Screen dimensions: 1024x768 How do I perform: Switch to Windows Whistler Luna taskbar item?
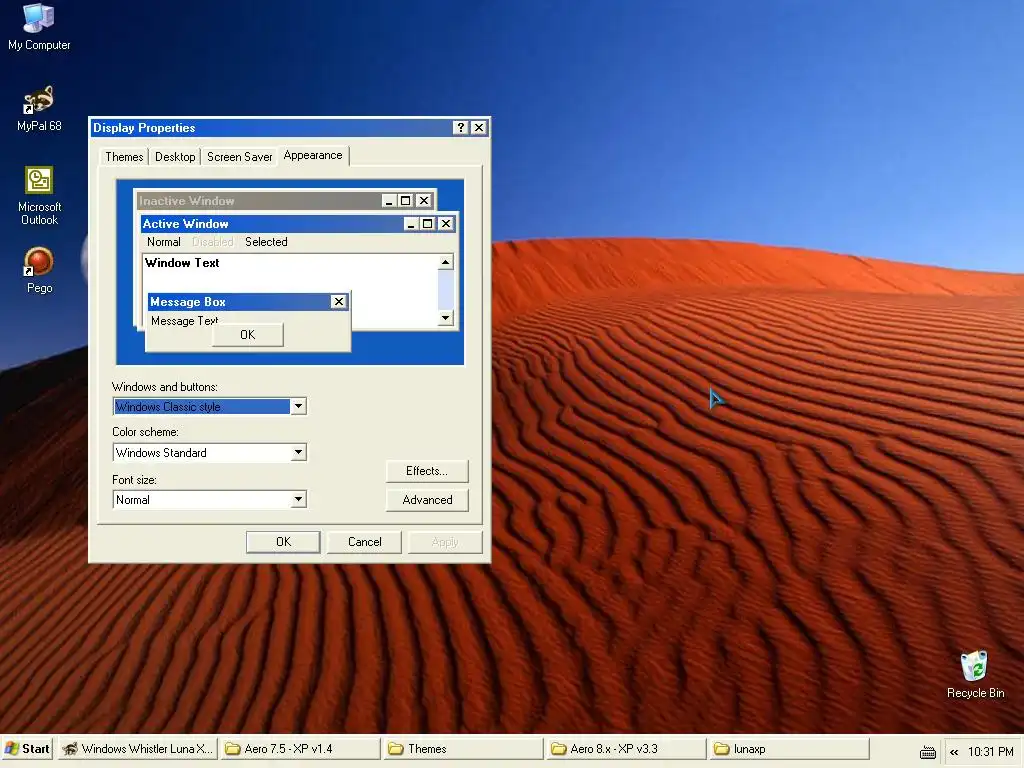pyautogui.click(x=136, y=748)
